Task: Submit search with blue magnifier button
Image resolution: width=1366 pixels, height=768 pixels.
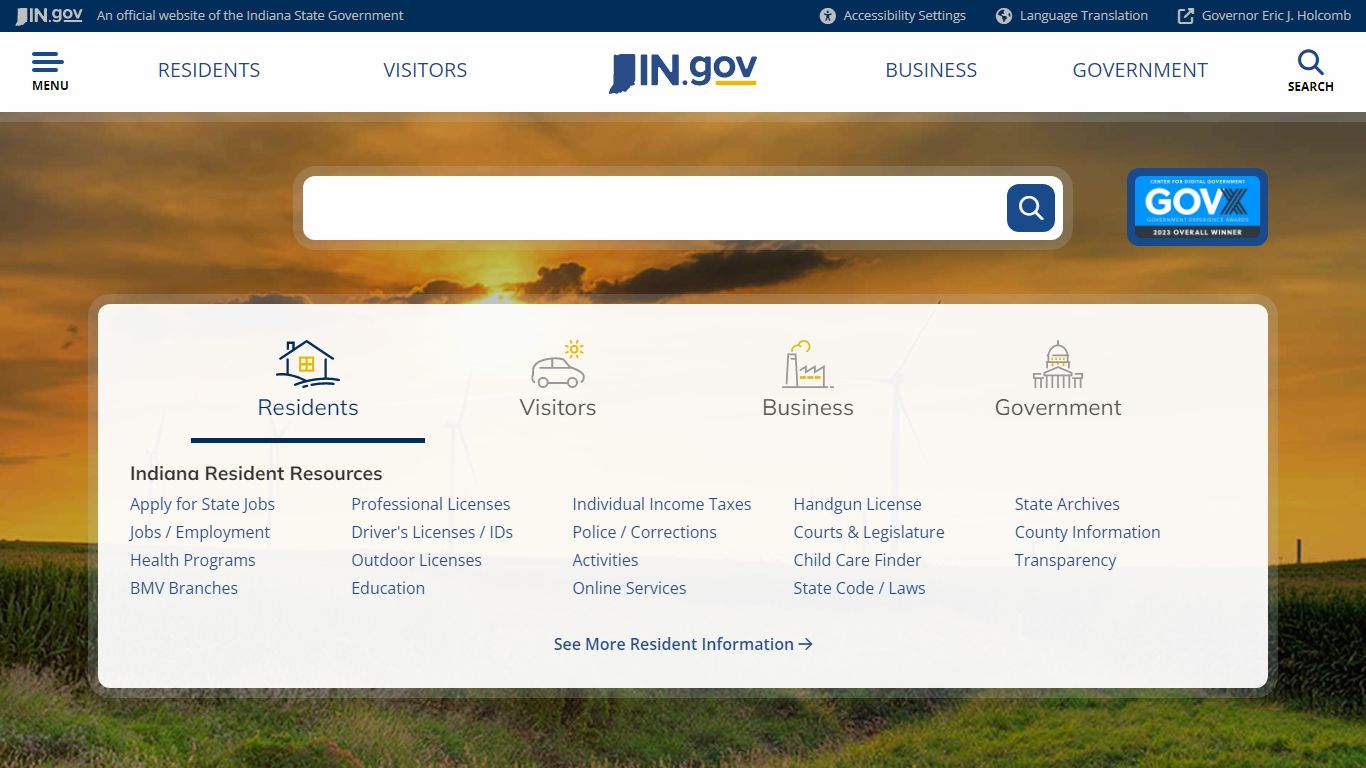Action: (x=1031, y=208)
